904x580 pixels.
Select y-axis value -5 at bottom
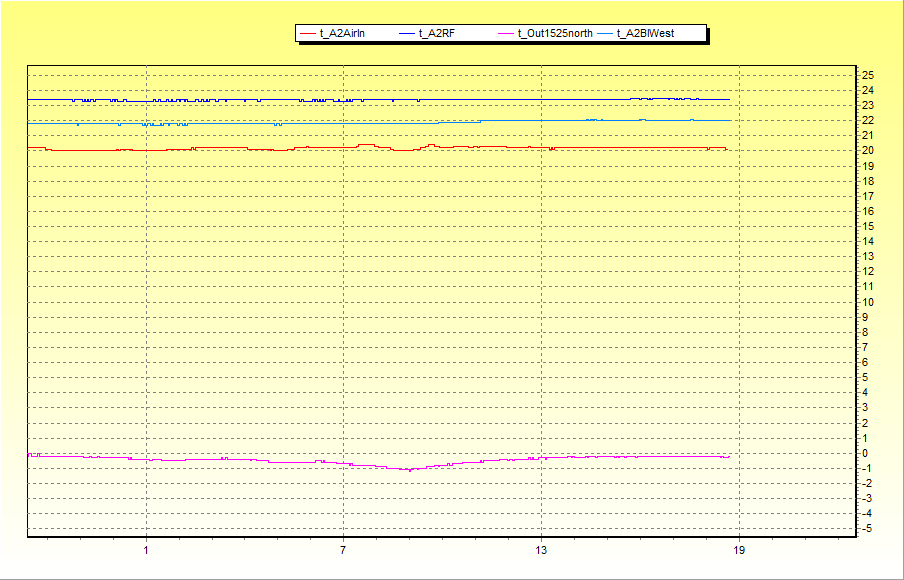(x=866, y=528)
